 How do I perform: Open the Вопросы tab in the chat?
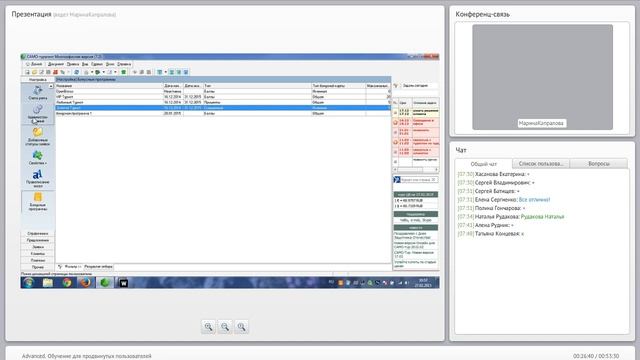(599, 164)
